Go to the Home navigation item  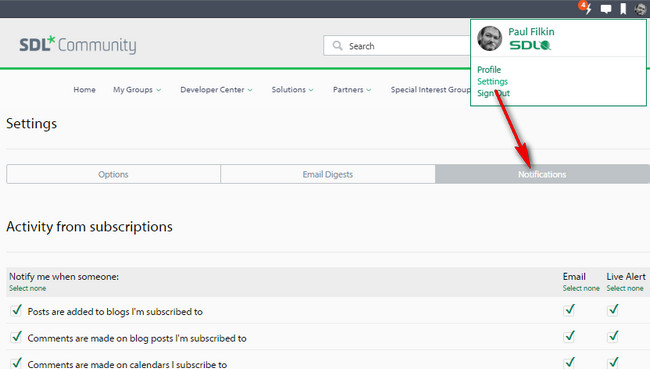coord(85,90)
